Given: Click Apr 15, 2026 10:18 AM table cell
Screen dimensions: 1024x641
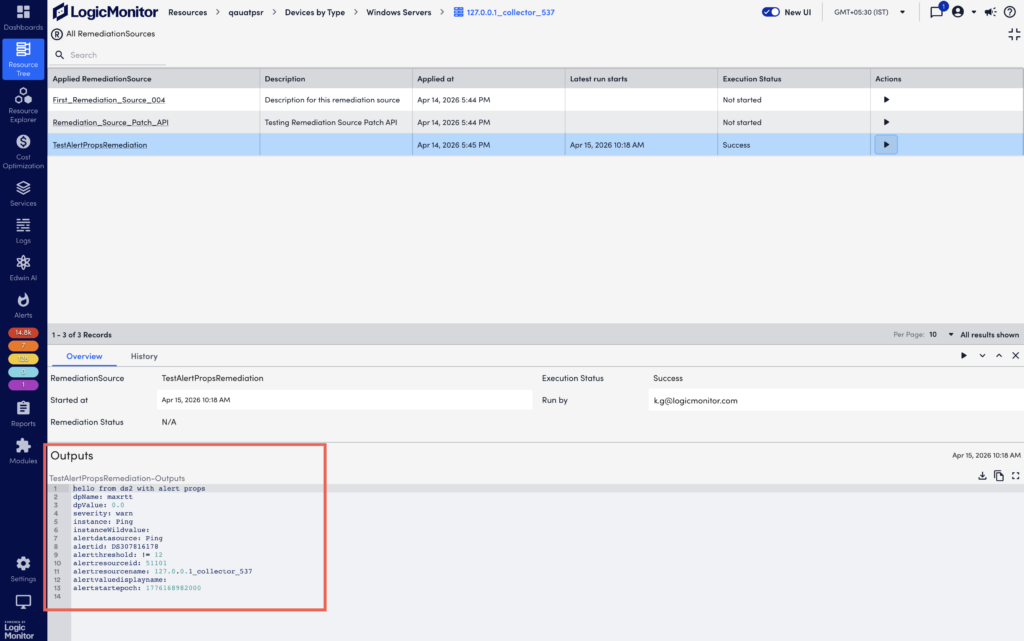Looking at the screenshot, I should pos(641,145).
